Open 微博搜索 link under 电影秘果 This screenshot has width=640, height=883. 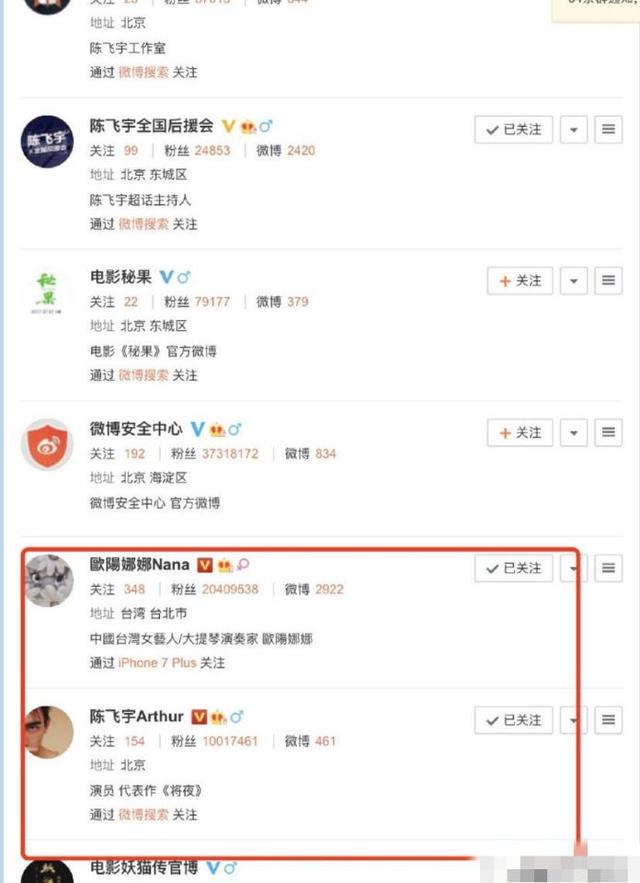coord(143,376)
